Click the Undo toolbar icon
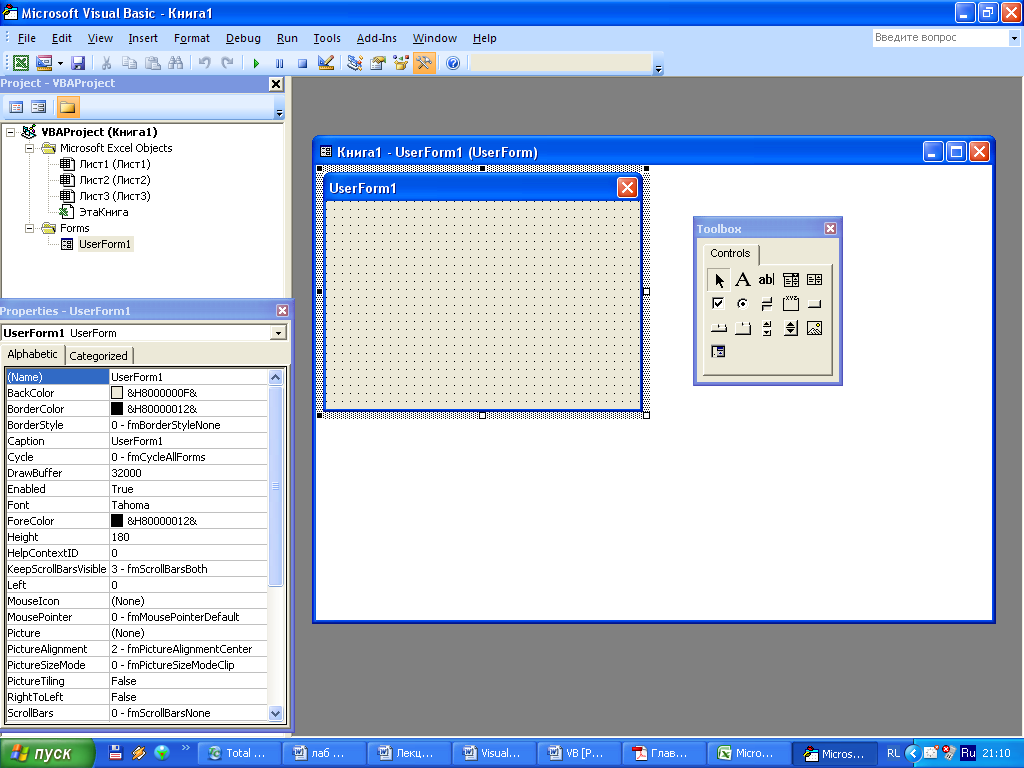Viewport: 1024px width, 768px height. click(x=204, y=63)
